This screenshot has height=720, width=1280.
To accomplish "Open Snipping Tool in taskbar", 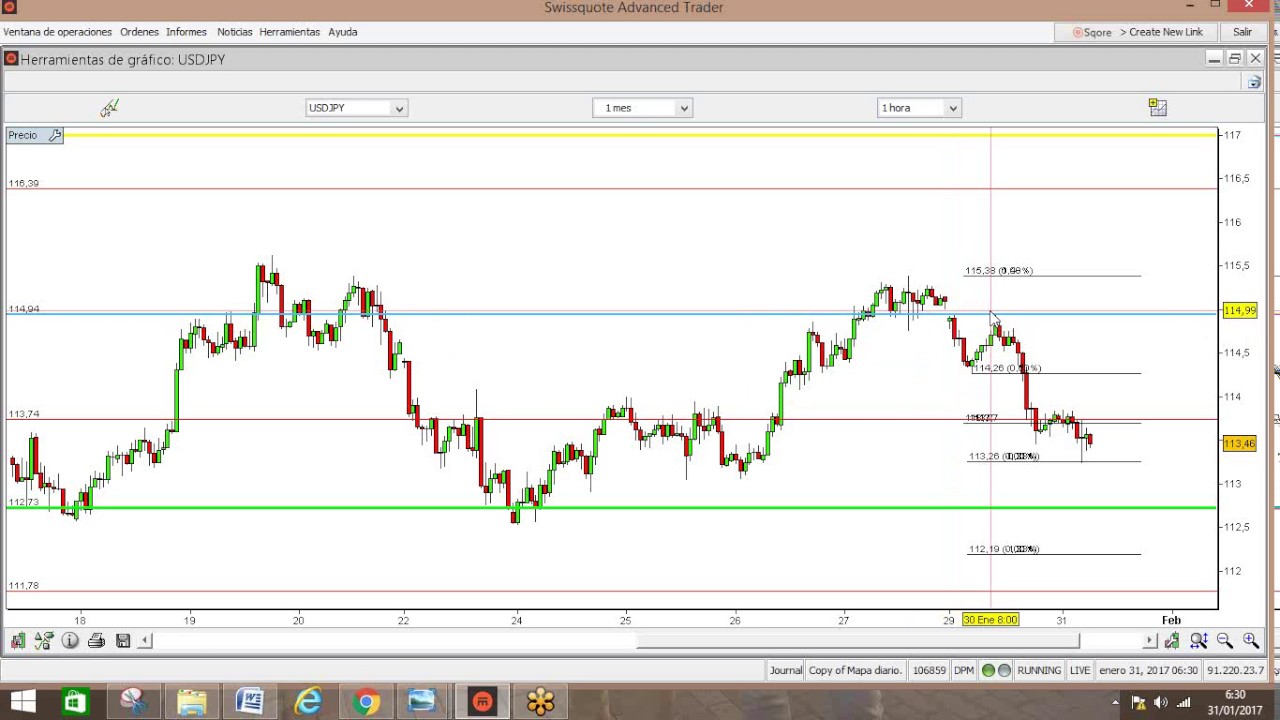I will coord(133,702).
